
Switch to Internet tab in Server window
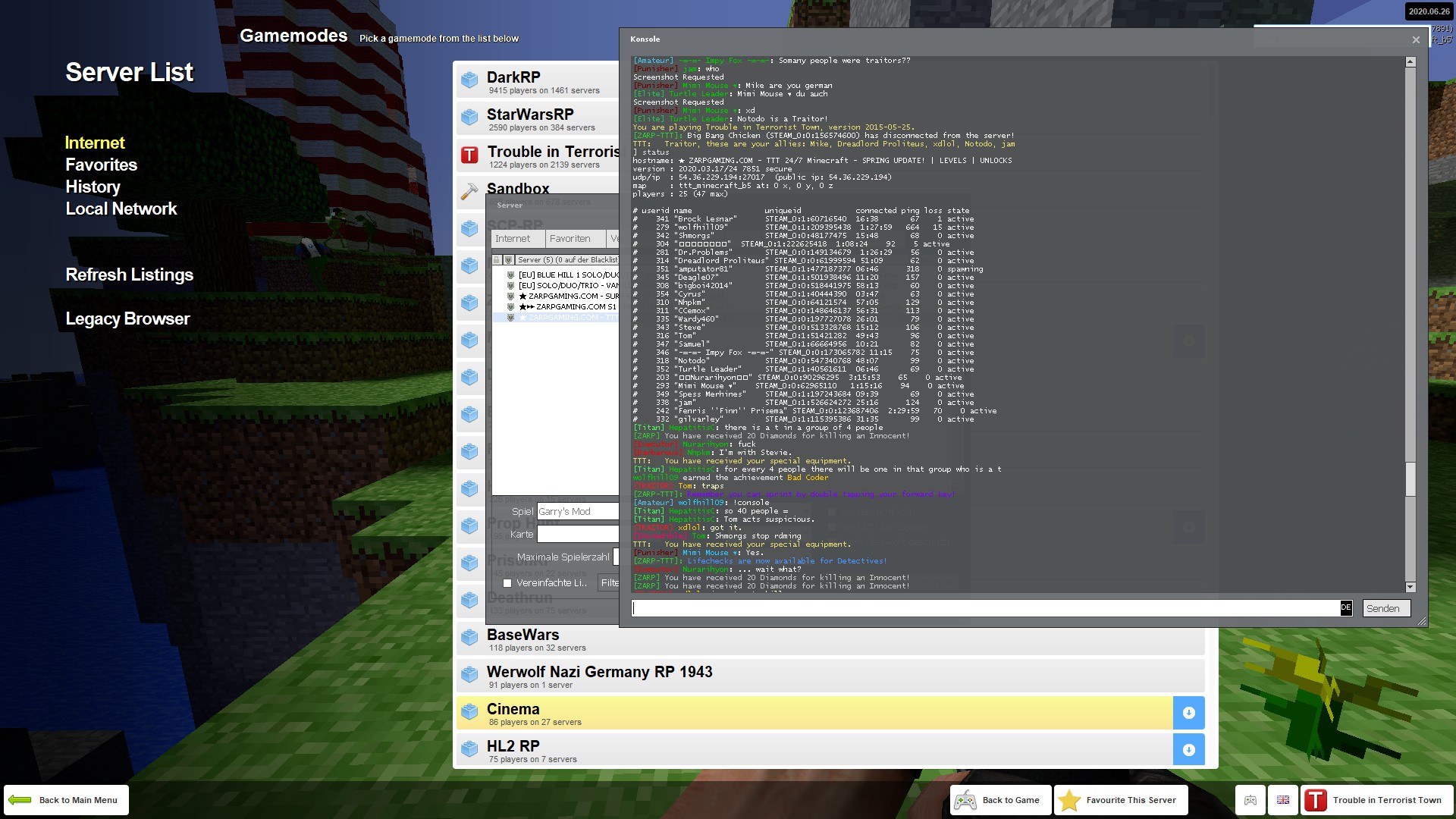(517, 239)
